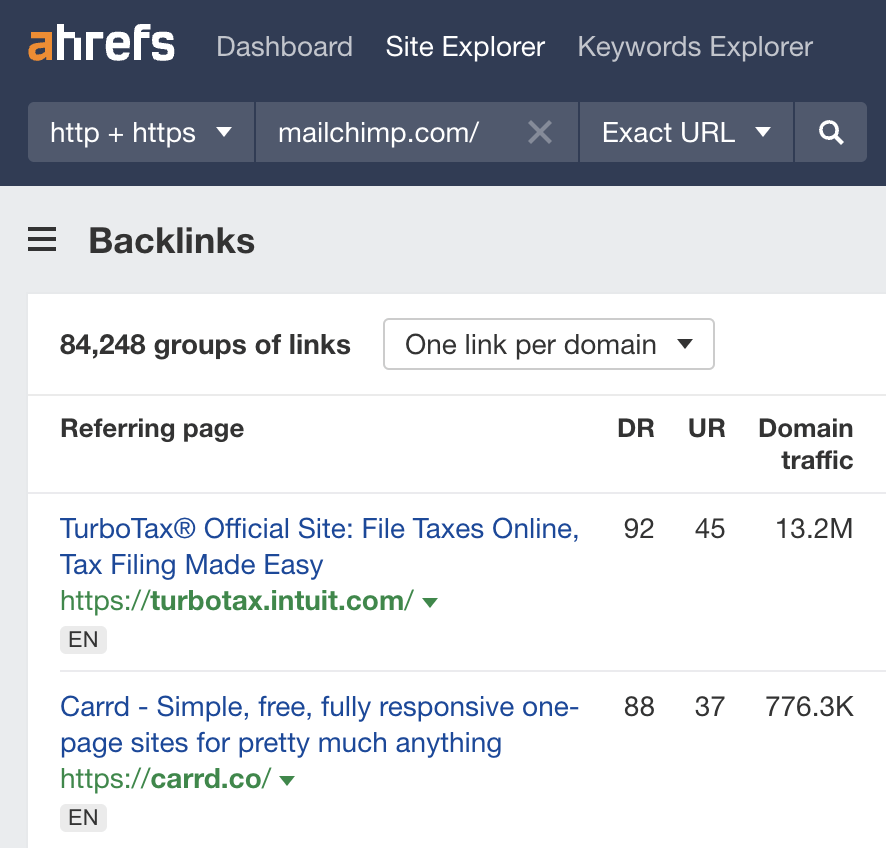
Task: Clear the mailchimp.com/ search input with the X
Action: pyautogui.click(x=540, y=131)
